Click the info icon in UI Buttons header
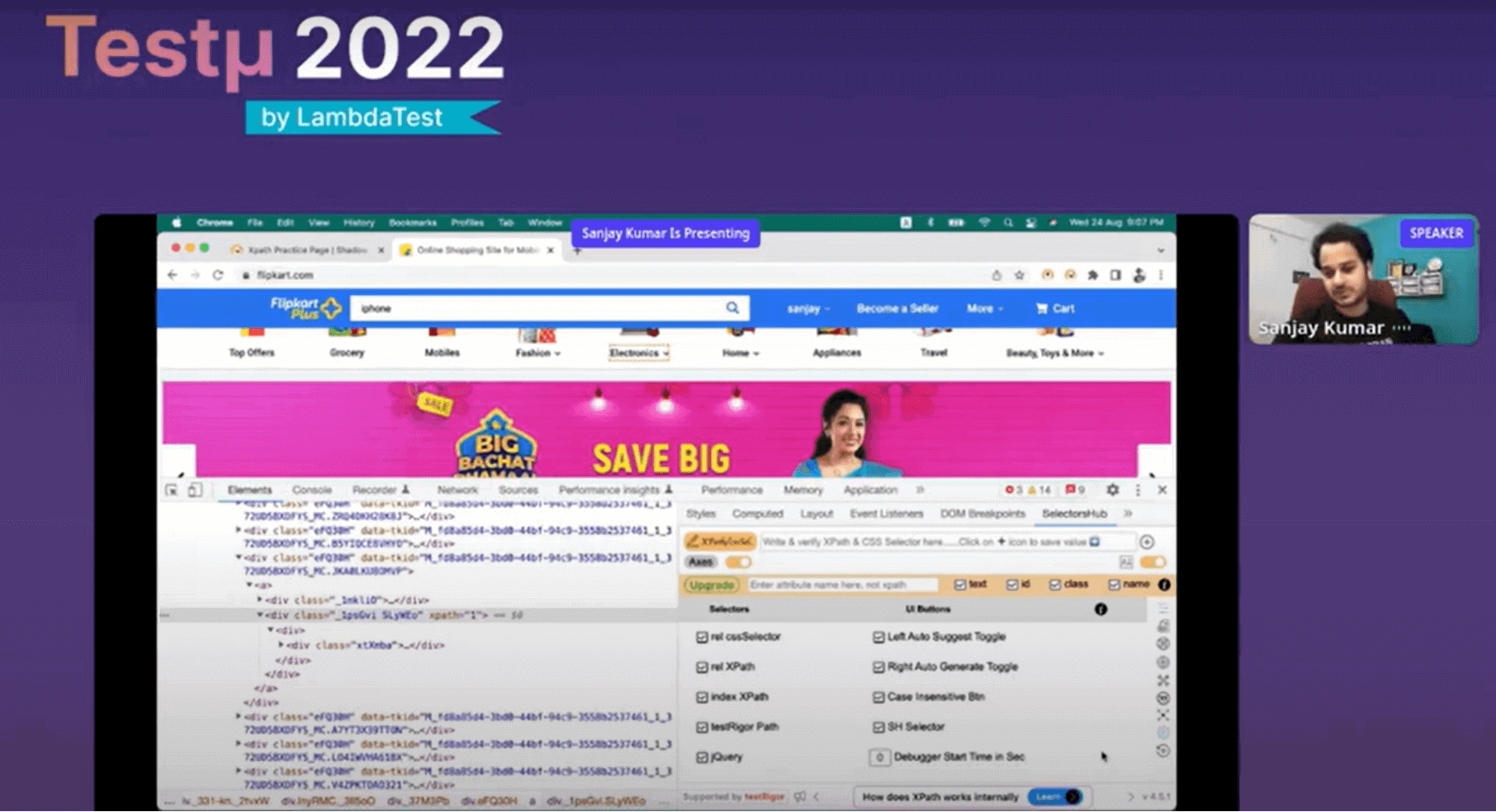The image size is (1496, 812). pyautogui.click(x=1100, y=609)
